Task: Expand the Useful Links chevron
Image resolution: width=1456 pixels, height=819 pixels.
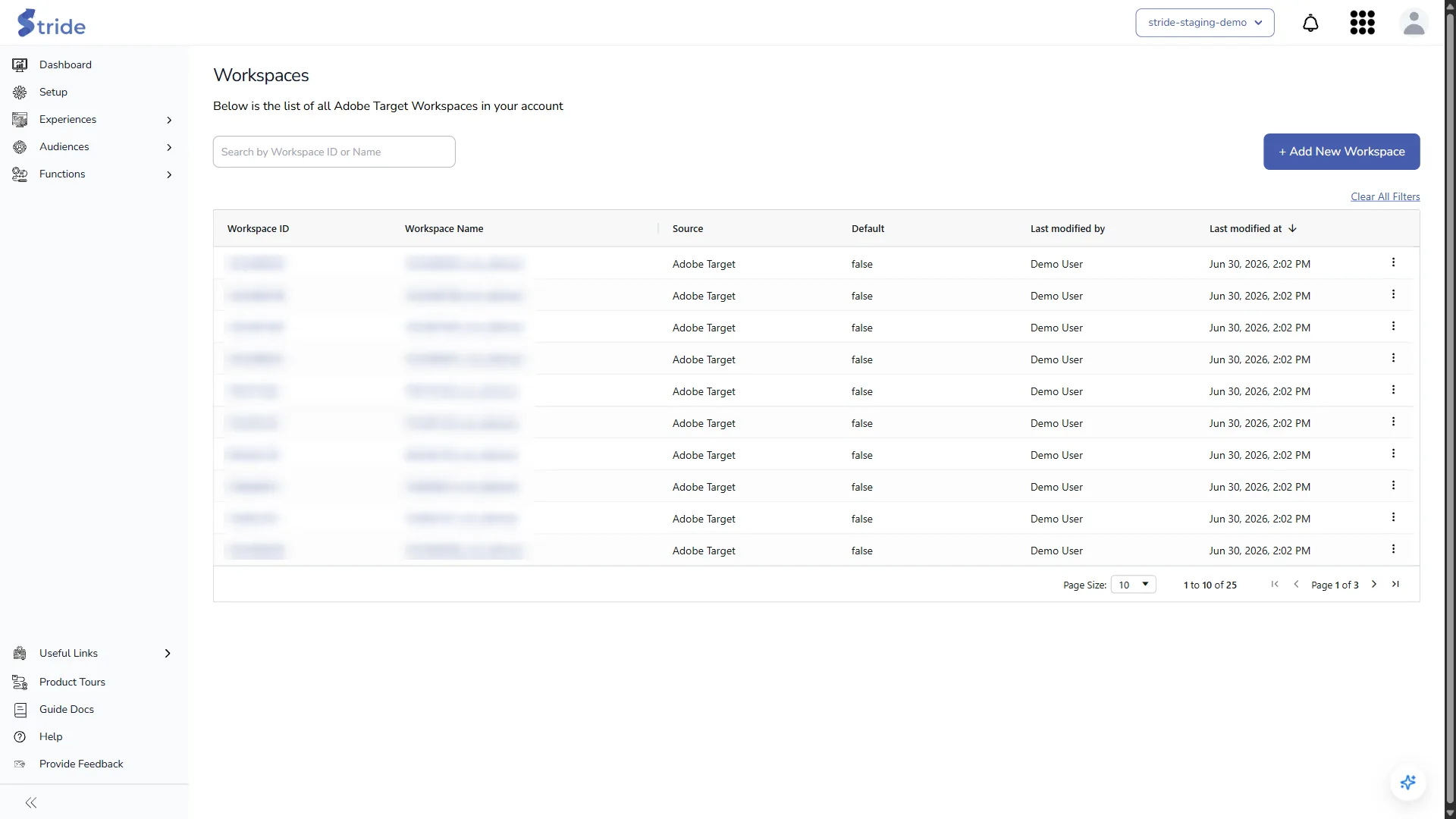Action: (168, 654)
